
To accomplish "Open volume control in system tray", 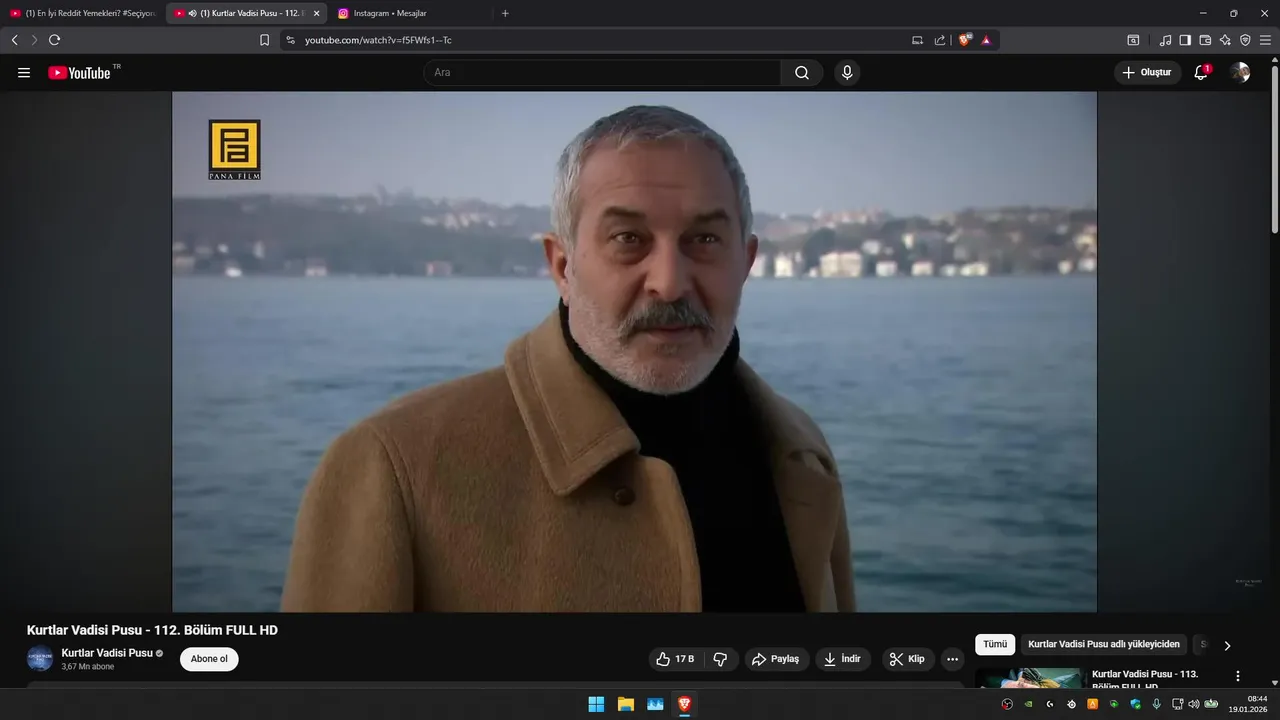I will pyautogui.click(x=1193, y=704).
